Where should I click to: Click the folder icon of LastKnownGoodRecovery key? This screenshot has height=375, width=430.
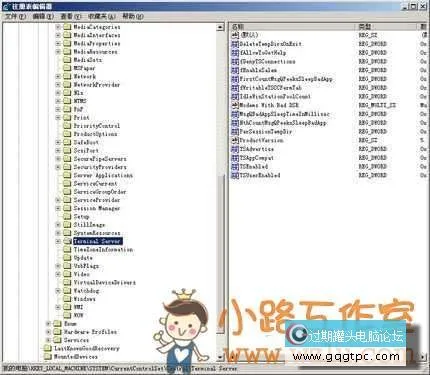point(48,348)
